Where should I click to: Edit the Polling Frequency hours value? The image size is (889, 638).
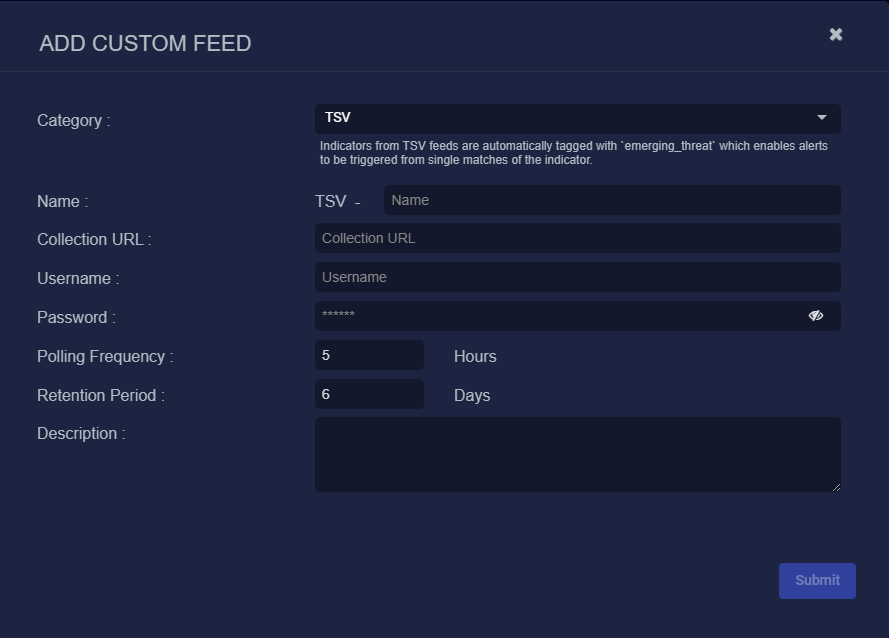369,355
